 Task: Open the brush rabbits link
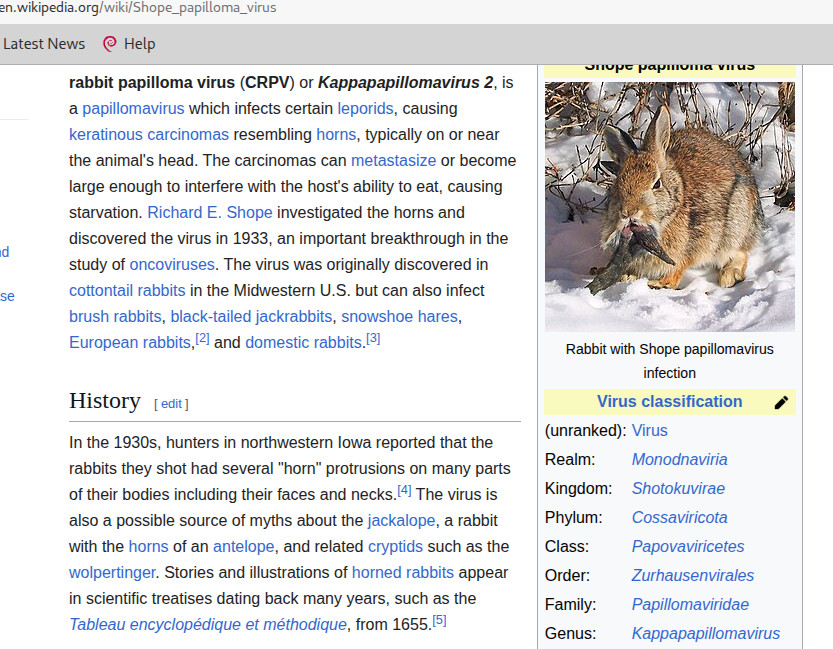point(115,317)
